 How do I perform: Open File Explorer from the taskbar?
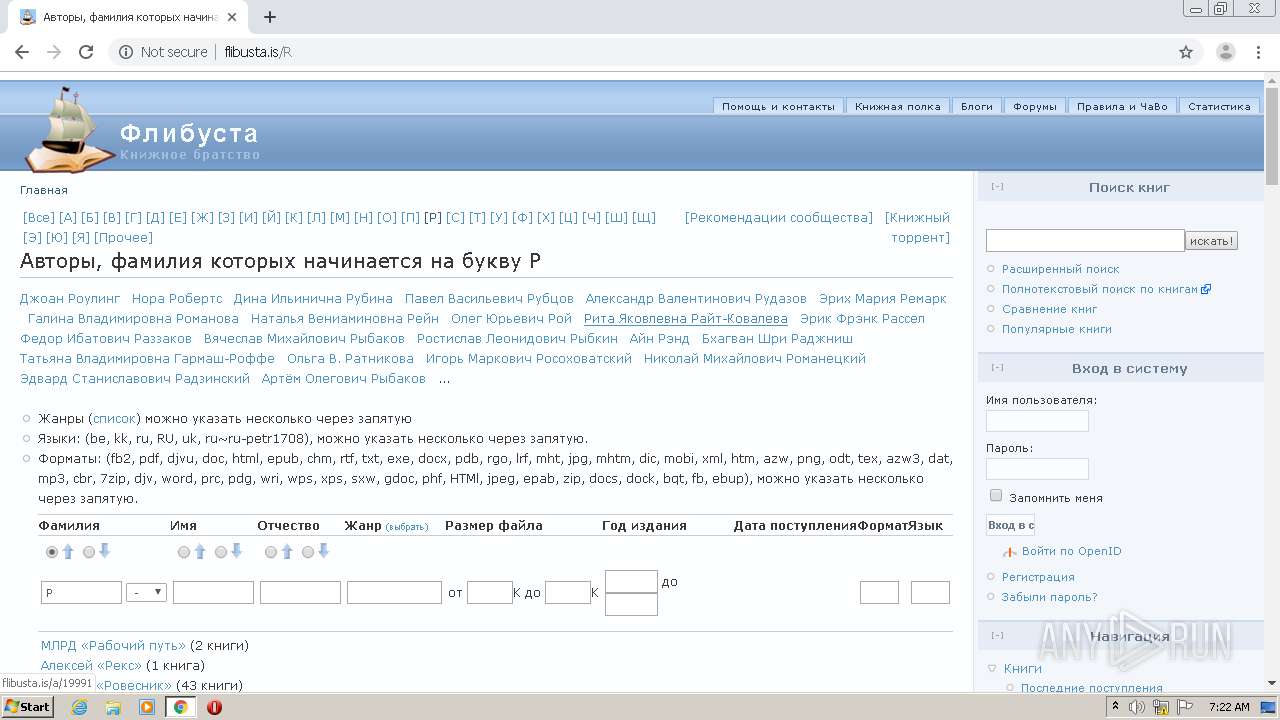pyautogui.click(x=113, y=707)
